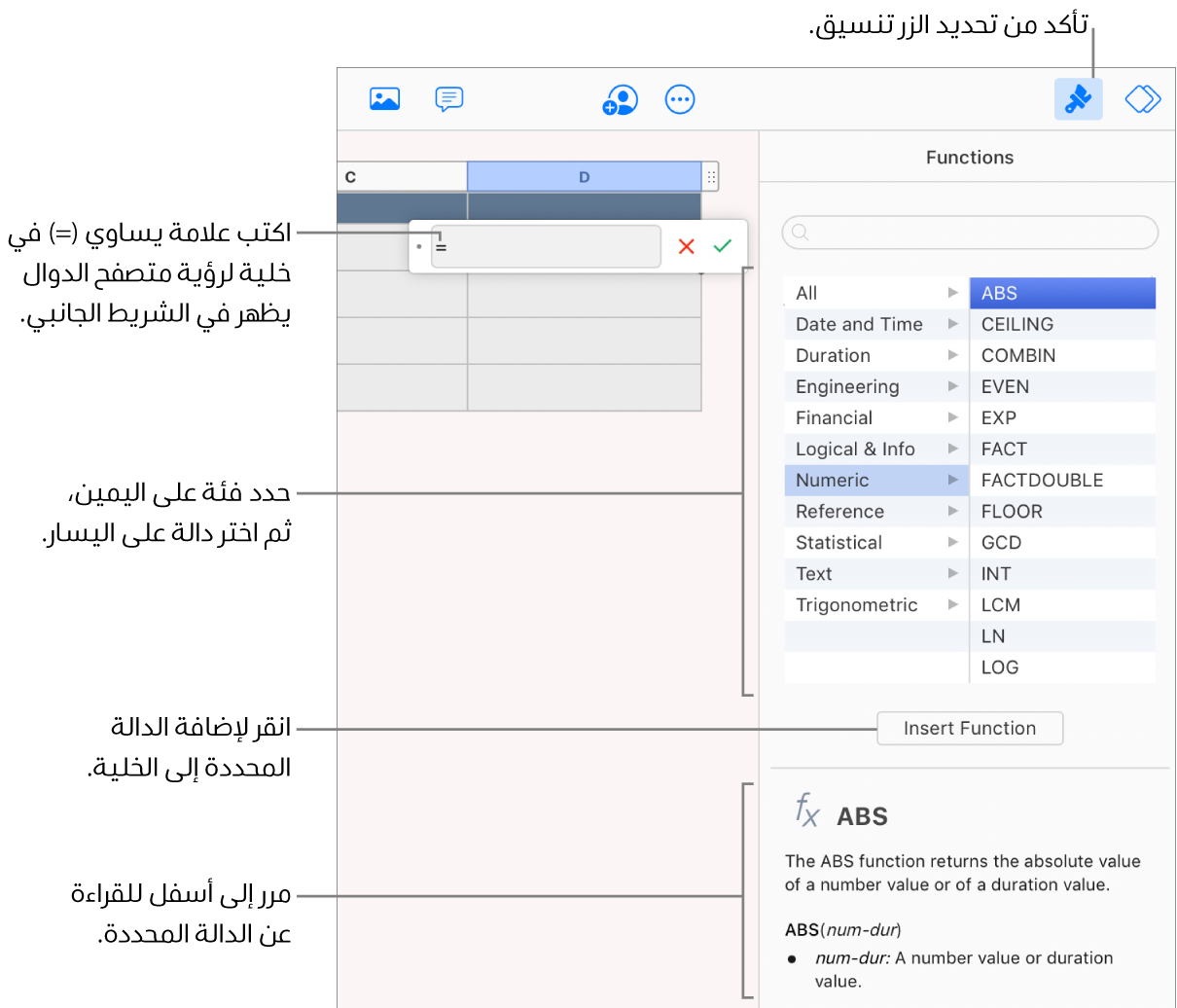1177x1008 pixels.
Task: Expand the Trigonometric category arrow
Action: 953,604
